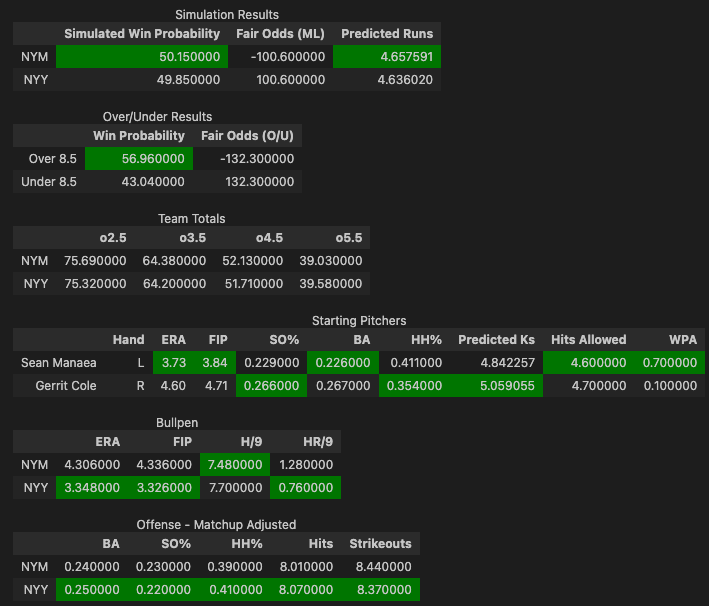Click the Predicted Runs column header

click(x=387, y=33)
